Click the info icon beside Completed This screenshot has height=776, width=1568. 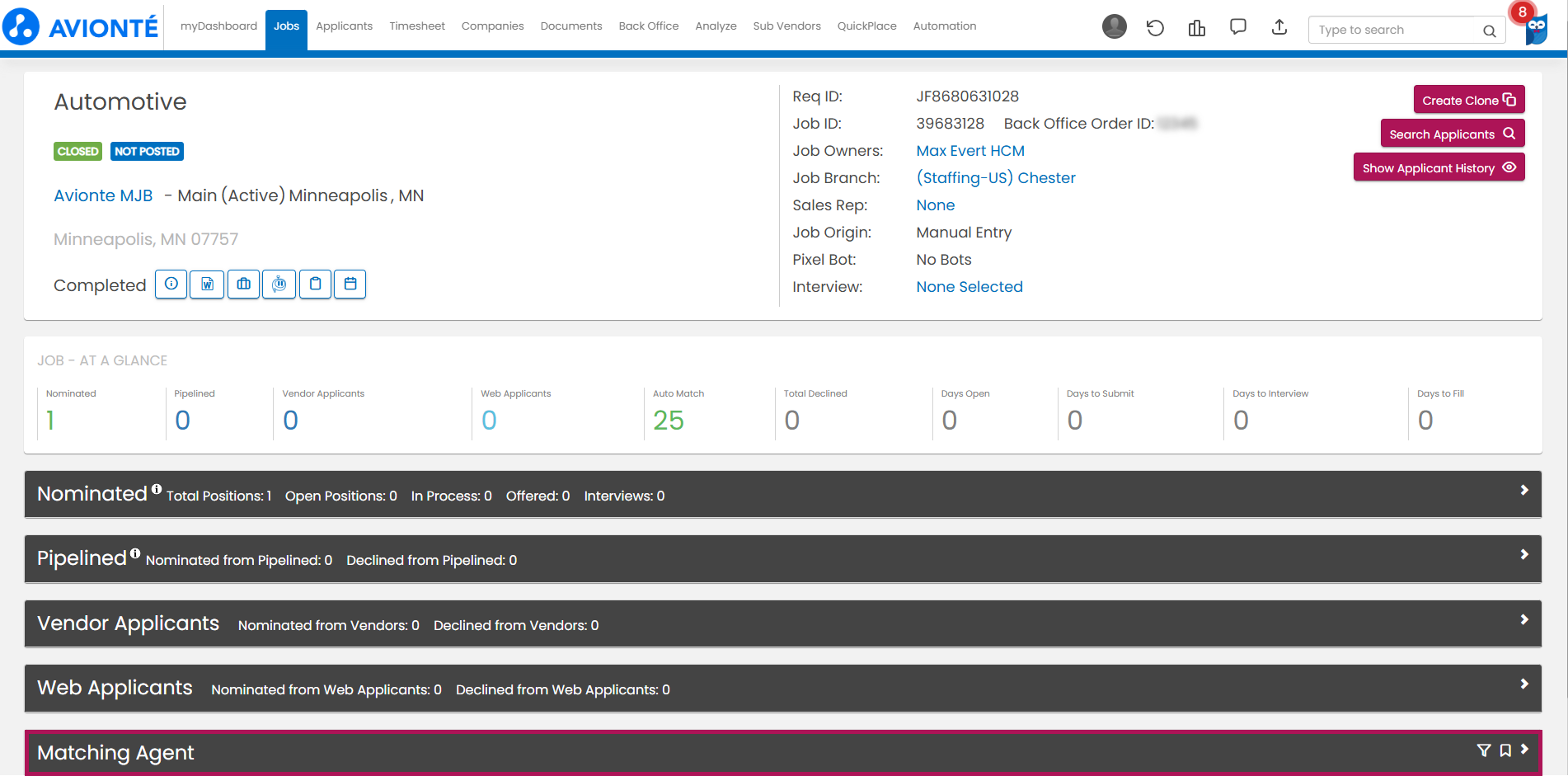click(x=171, y=285)
